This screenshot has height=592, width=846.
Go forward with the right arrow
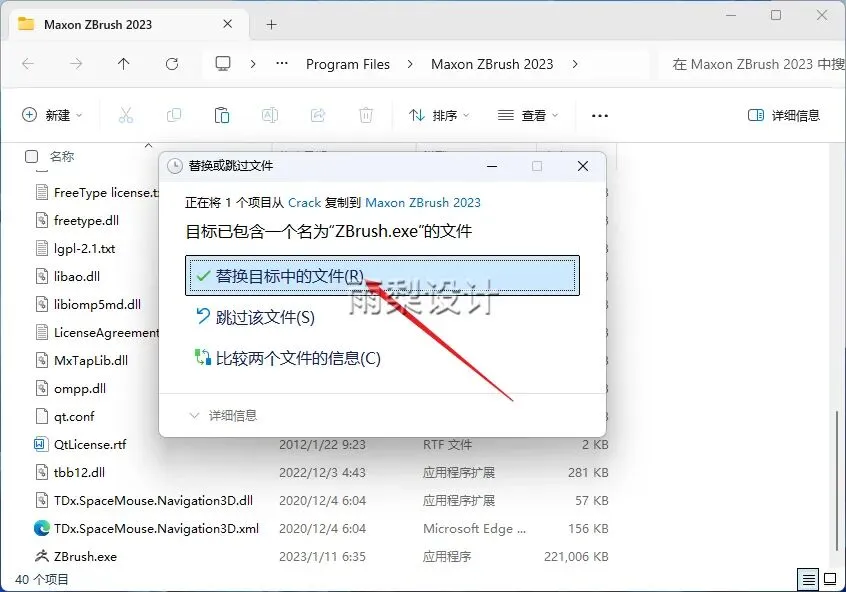click(x=76, y=64)
